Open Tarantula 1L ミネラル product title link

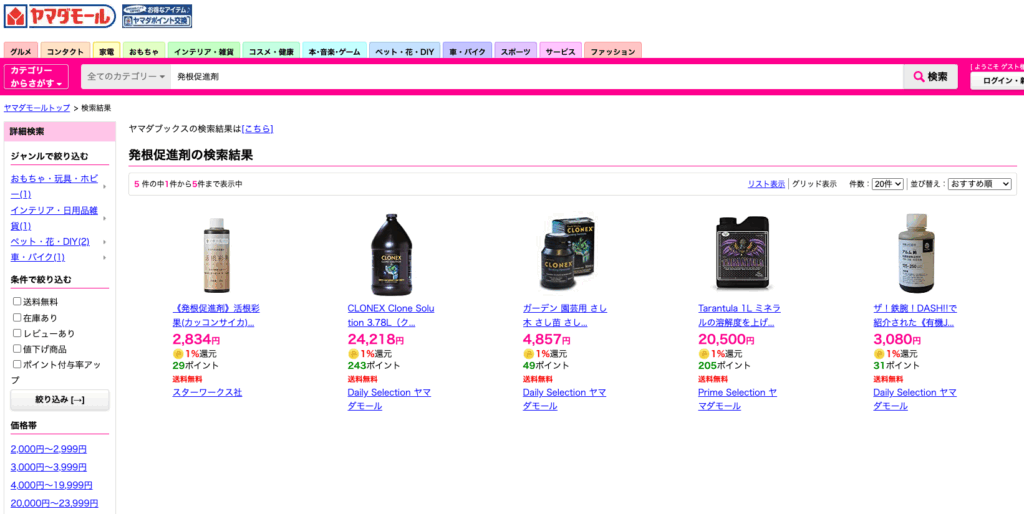click(739, 315)
